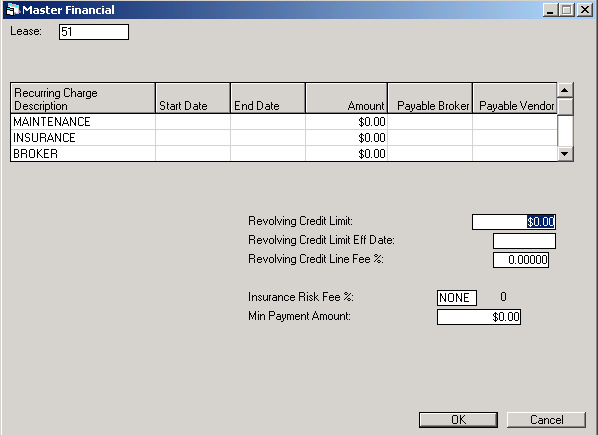Maximize the Master Financial window
The width and height of the screenshot is (598, 435).
pyautogui.click(x=567, y=10)
